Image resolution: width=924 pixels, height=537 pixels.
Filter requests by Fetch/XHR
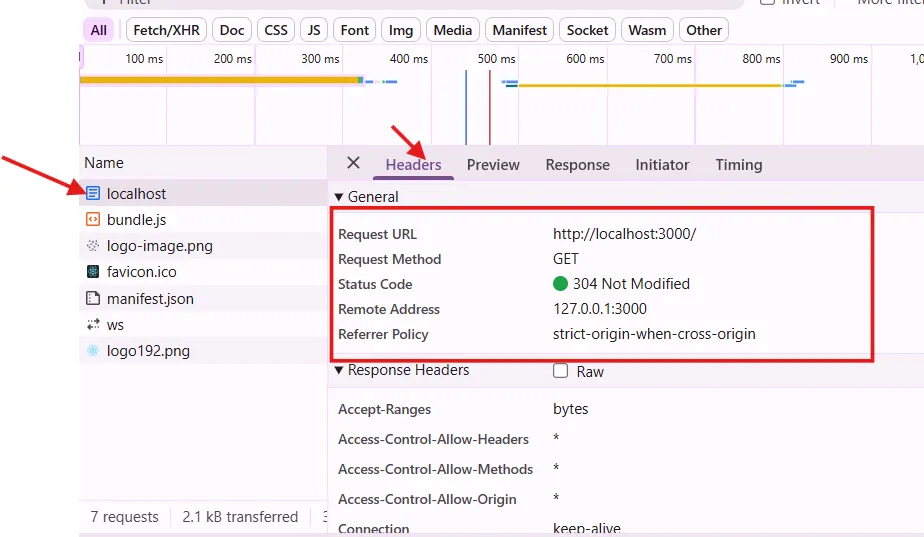coord(165,30)
